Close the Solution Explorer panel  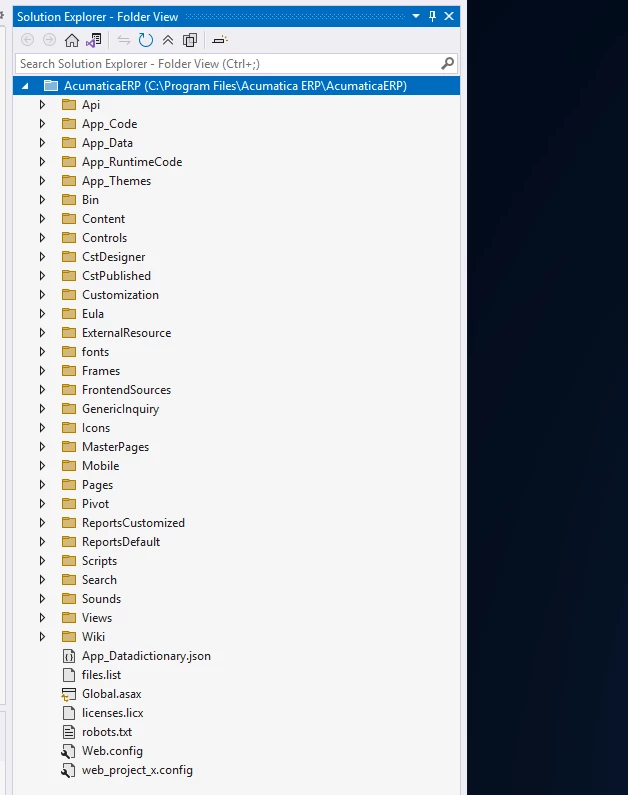[x=449, y=16]
